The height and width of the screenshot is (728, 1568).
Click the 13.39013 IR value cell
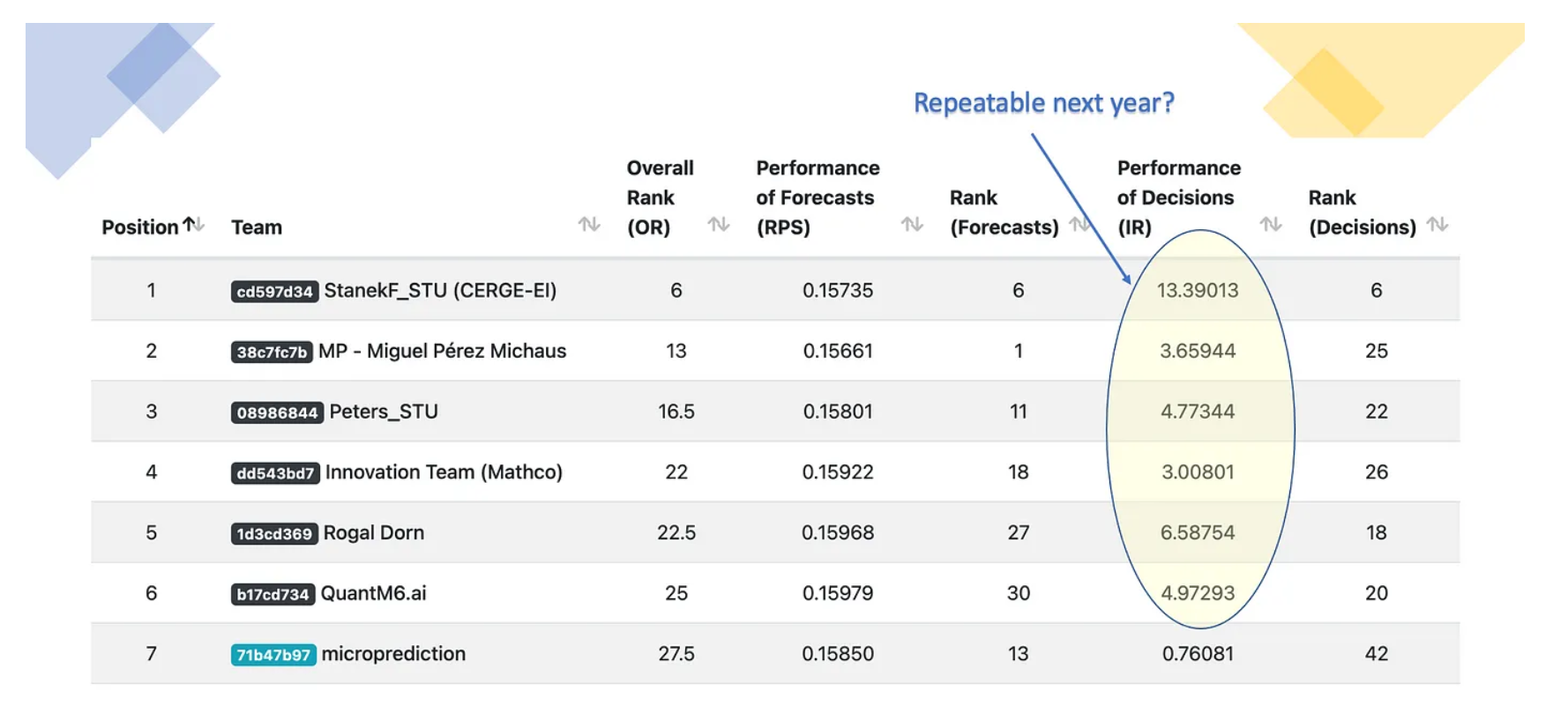1197,291
